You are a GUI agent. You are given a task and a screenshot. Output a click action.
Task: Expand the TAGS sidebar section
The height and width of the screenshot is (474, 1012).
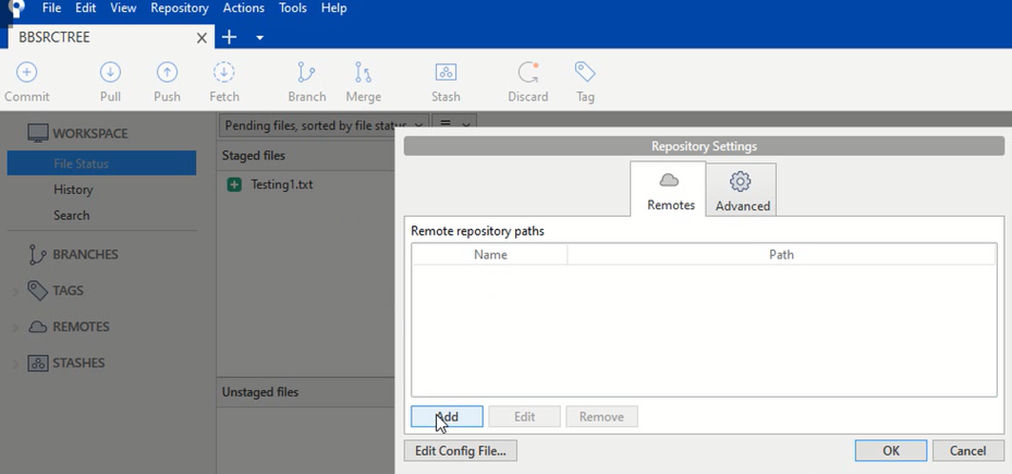(15, 291)
